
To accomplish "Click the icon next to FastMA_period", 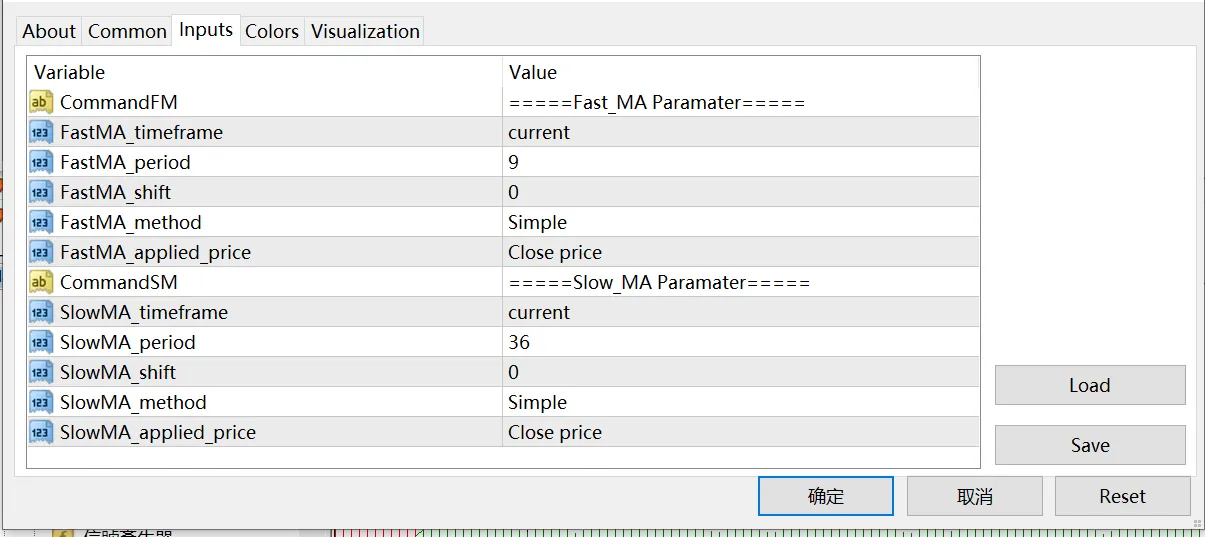I will tap(41, 162).
